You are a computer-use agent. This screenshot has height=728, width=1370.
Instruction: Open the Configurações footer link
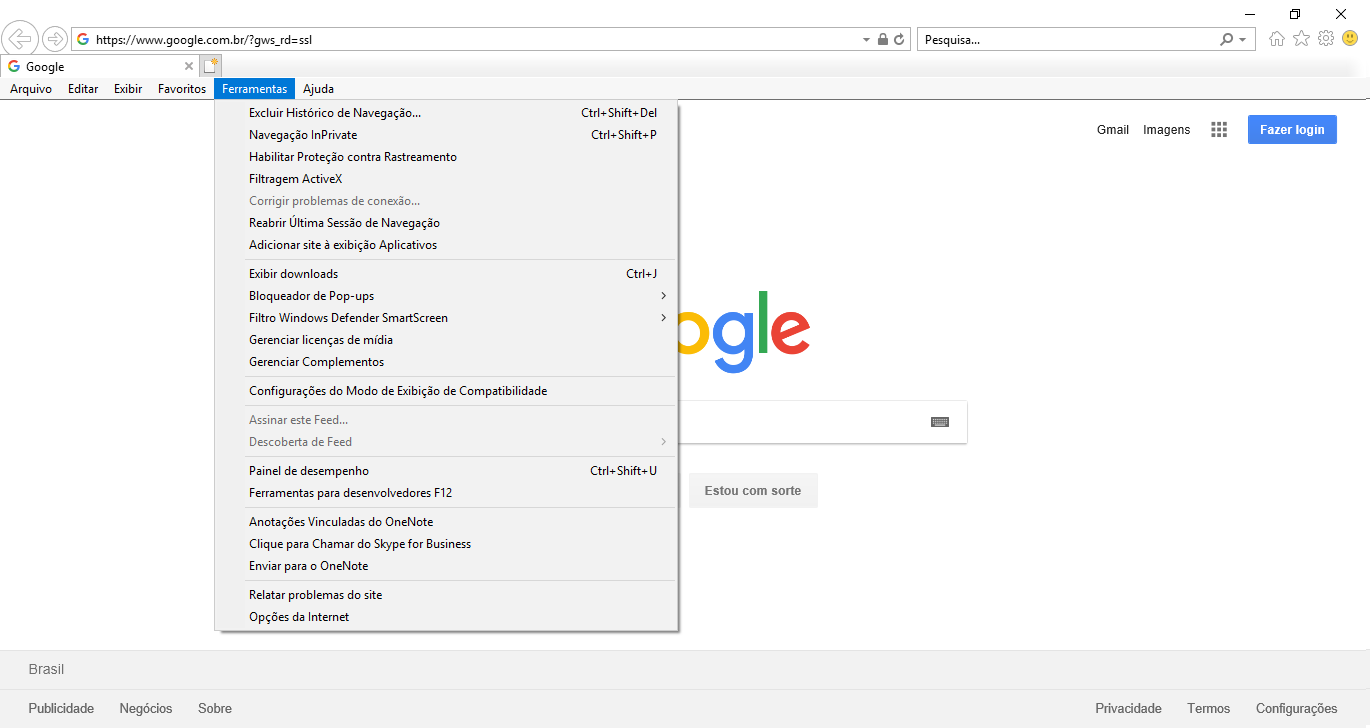click(x=1297, y=709)
